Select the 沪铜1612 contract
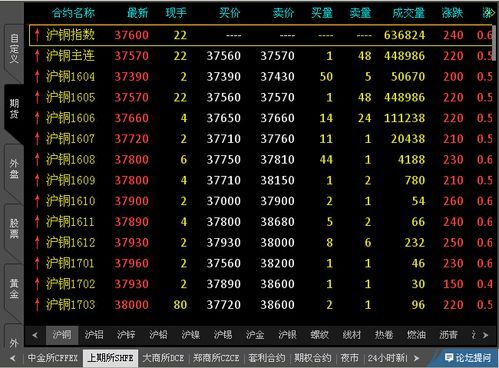This screenshot has width=499, height=368. (261, 242)
